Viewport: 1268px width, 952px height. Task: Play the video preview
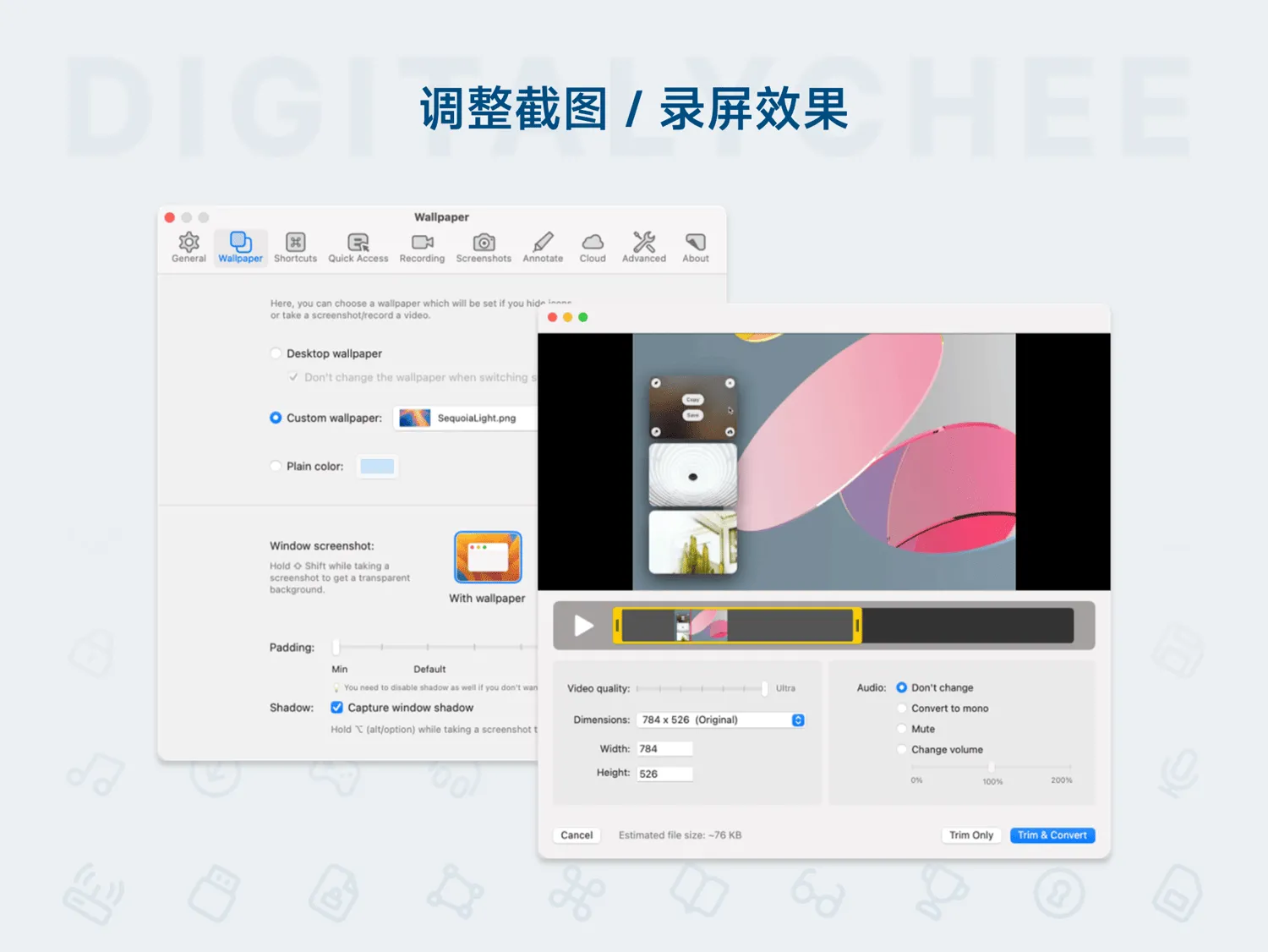(582, 625)
